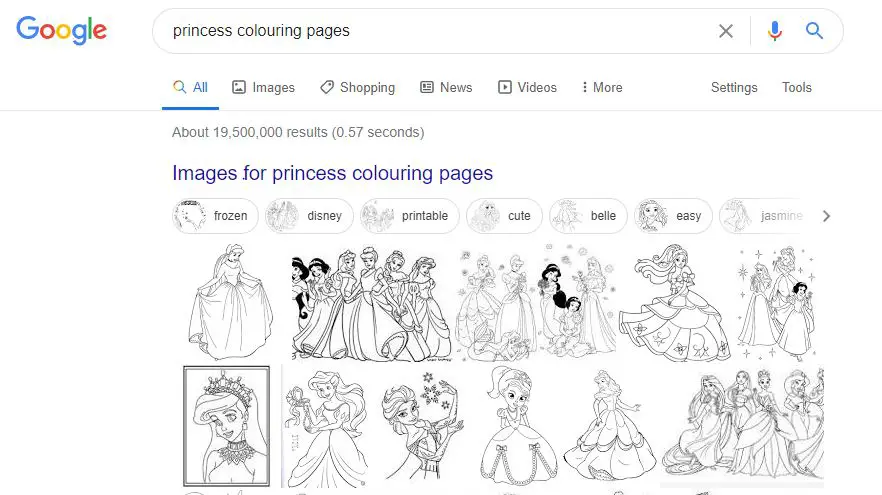Select the disney filter chip
The height and width of the screenshot is (495, 882).
coord(309,216)
